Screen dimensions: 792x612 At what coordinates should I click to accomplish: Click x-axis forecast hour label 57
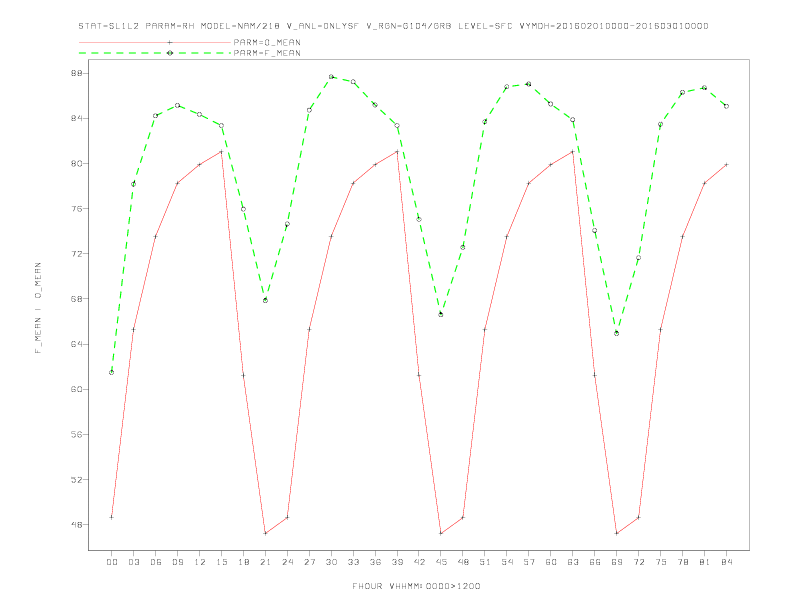529,562
